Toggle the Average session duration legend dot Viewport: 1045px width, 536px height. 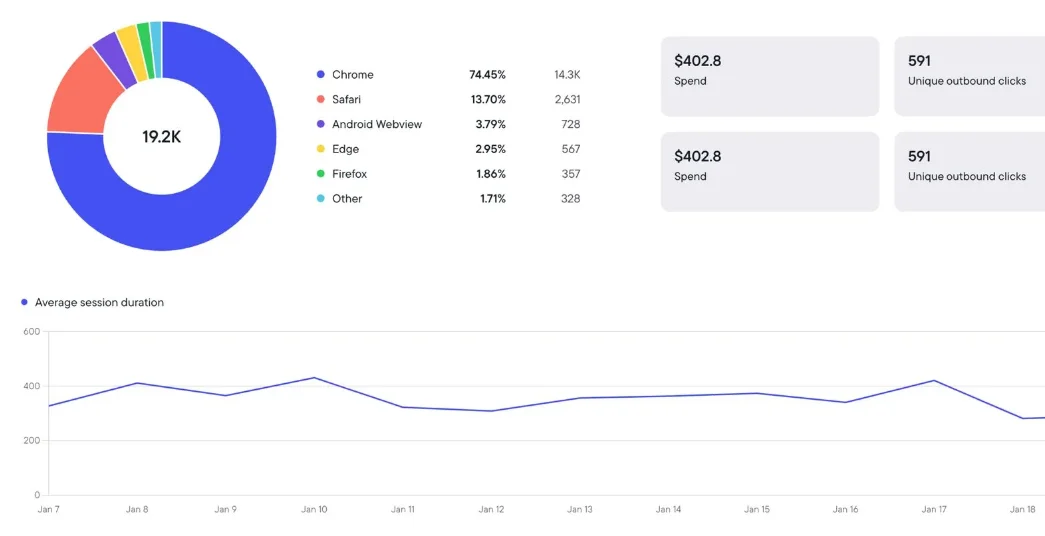pos(25,302)
